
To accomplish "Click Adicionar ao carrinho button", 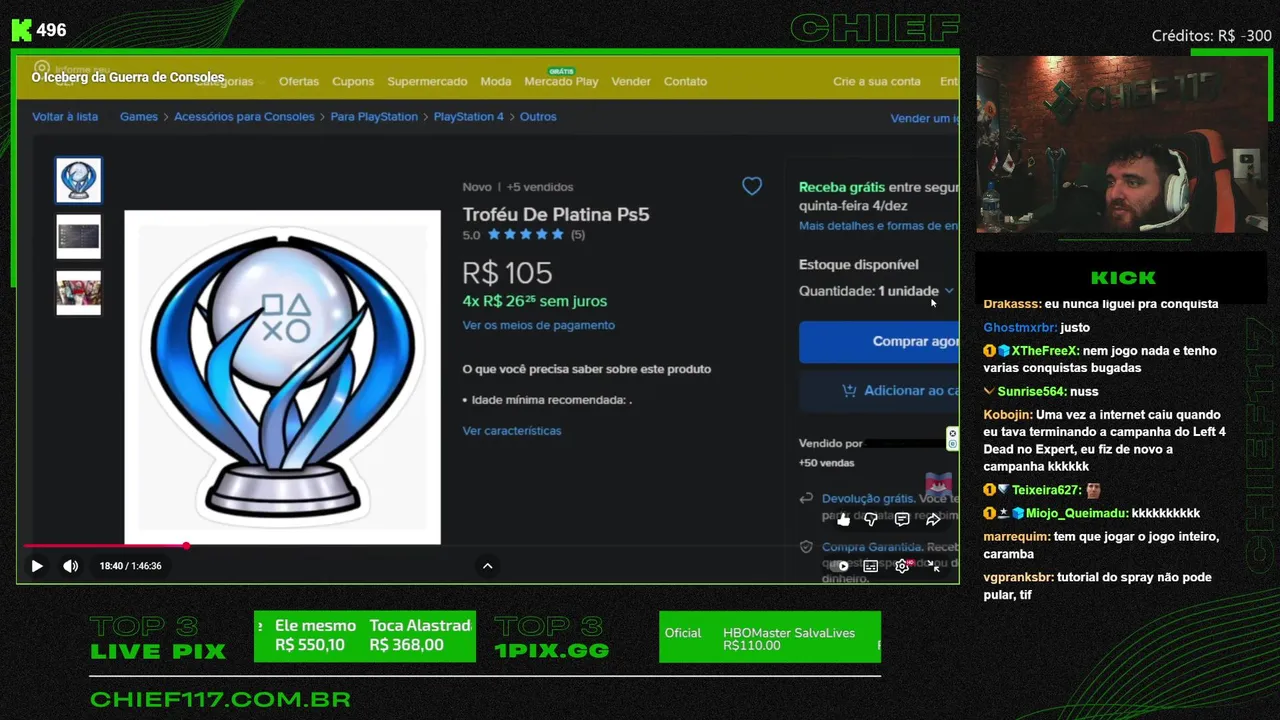I will 879,391.
